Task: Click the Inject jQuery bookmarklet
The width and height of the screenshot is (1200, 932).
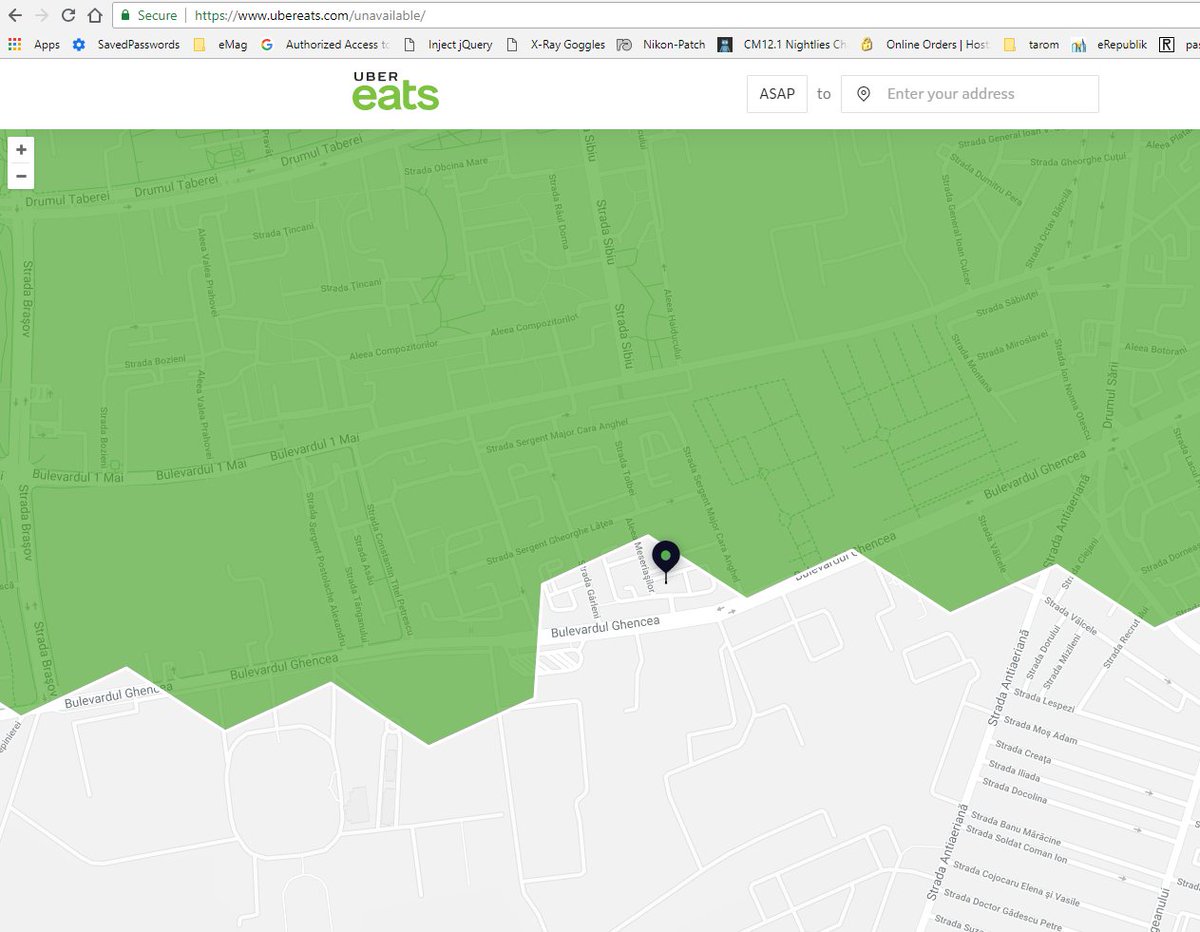Action: tap(450, 44)
